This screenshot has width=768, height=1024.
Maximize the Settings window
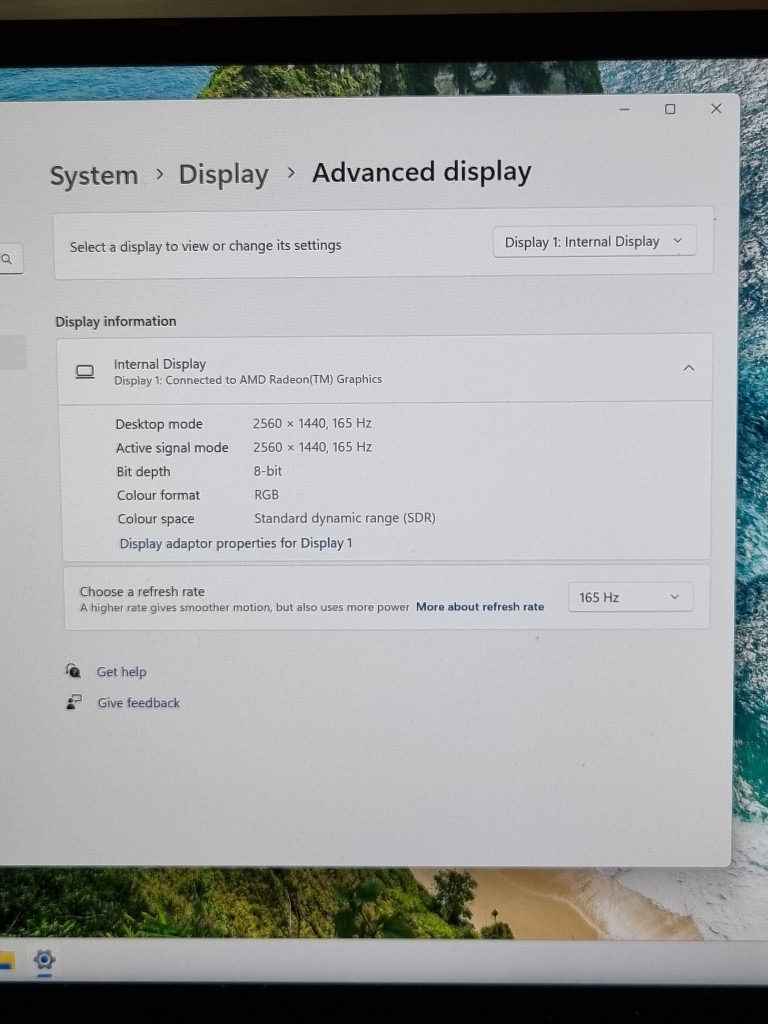tap(670, 109)
